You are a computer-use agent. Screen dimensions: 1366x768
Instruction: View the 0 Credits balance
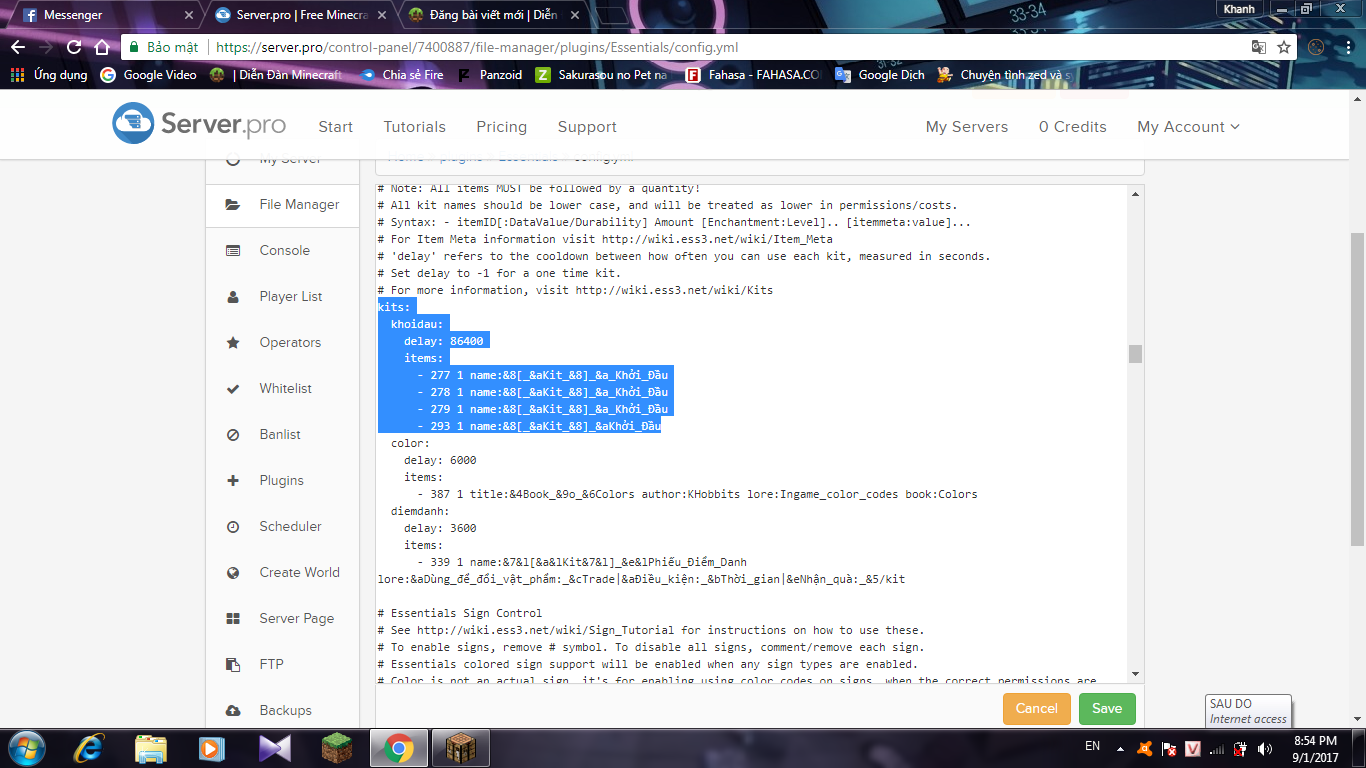click(1073, 127)
